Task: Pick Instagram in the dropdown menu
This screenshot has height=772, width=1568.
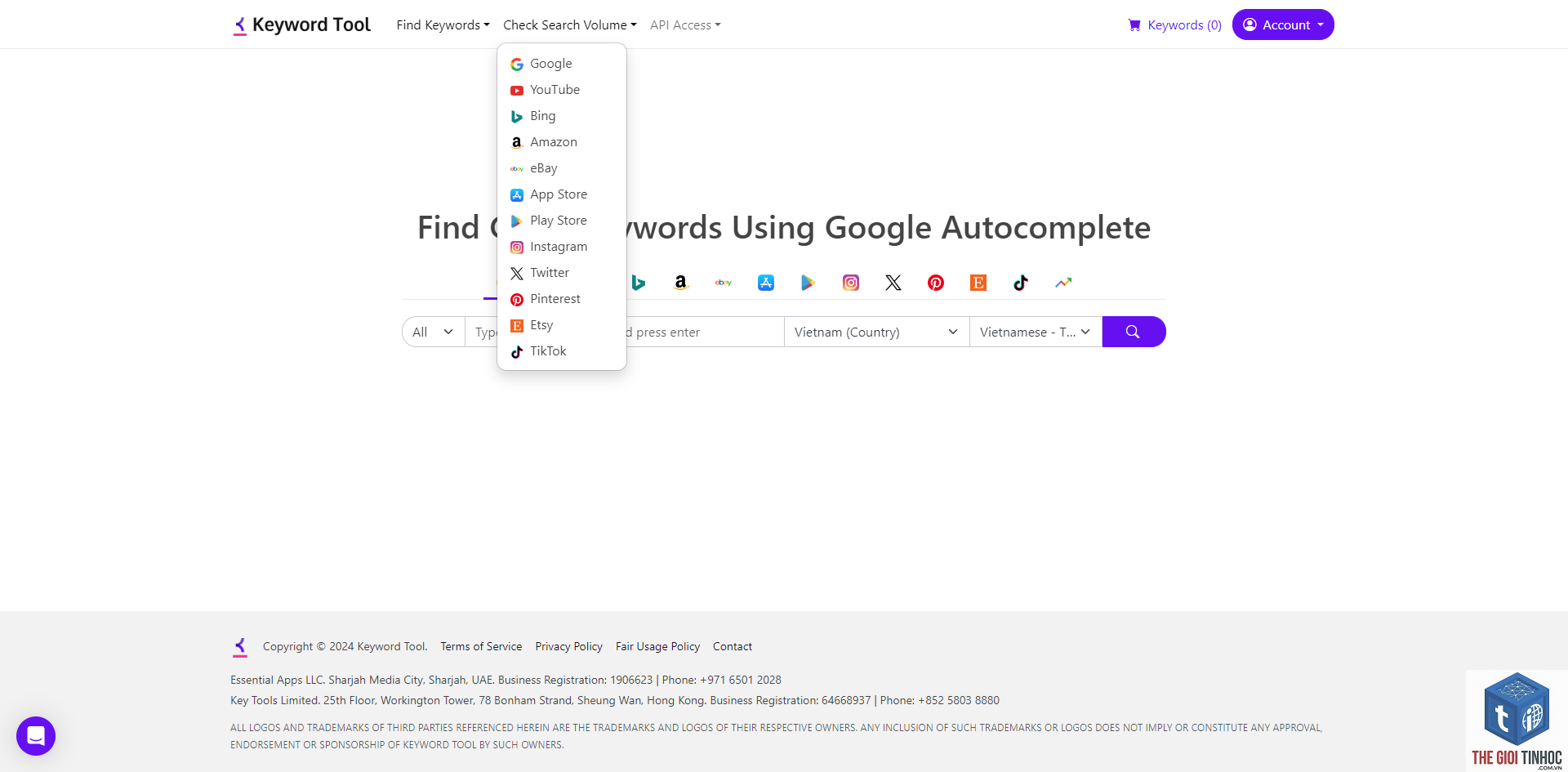Action: coord(562,247)
